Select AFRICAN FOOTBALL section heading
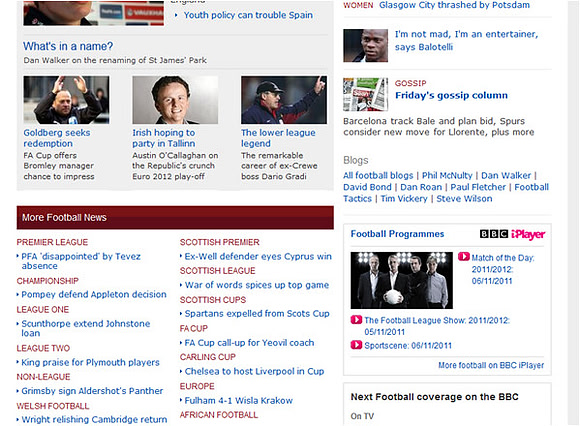Viewport: 580px width, 426px height. (219, 415)
